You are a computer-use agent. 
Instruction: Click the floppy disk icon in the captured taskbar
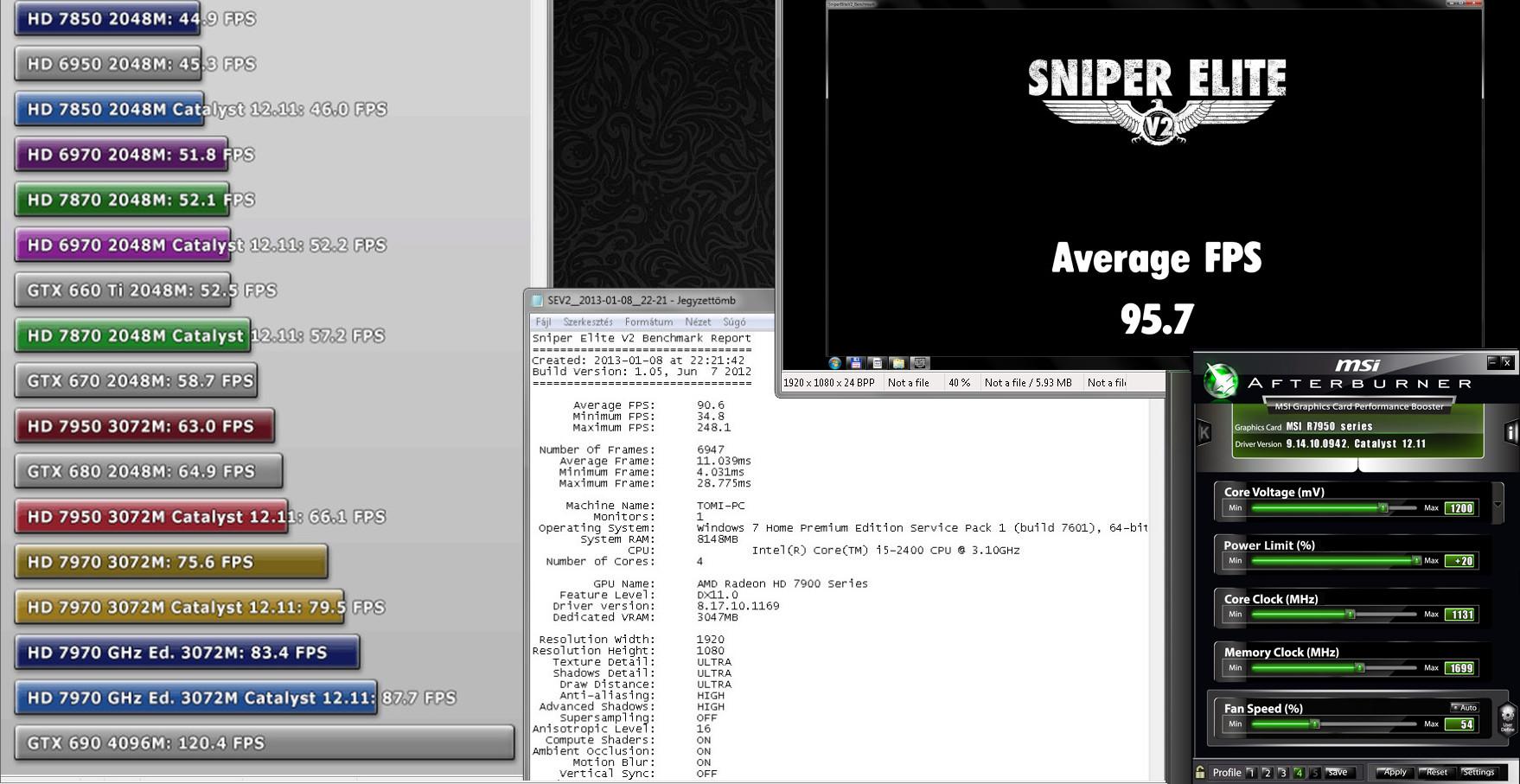(x=855, y=363)
